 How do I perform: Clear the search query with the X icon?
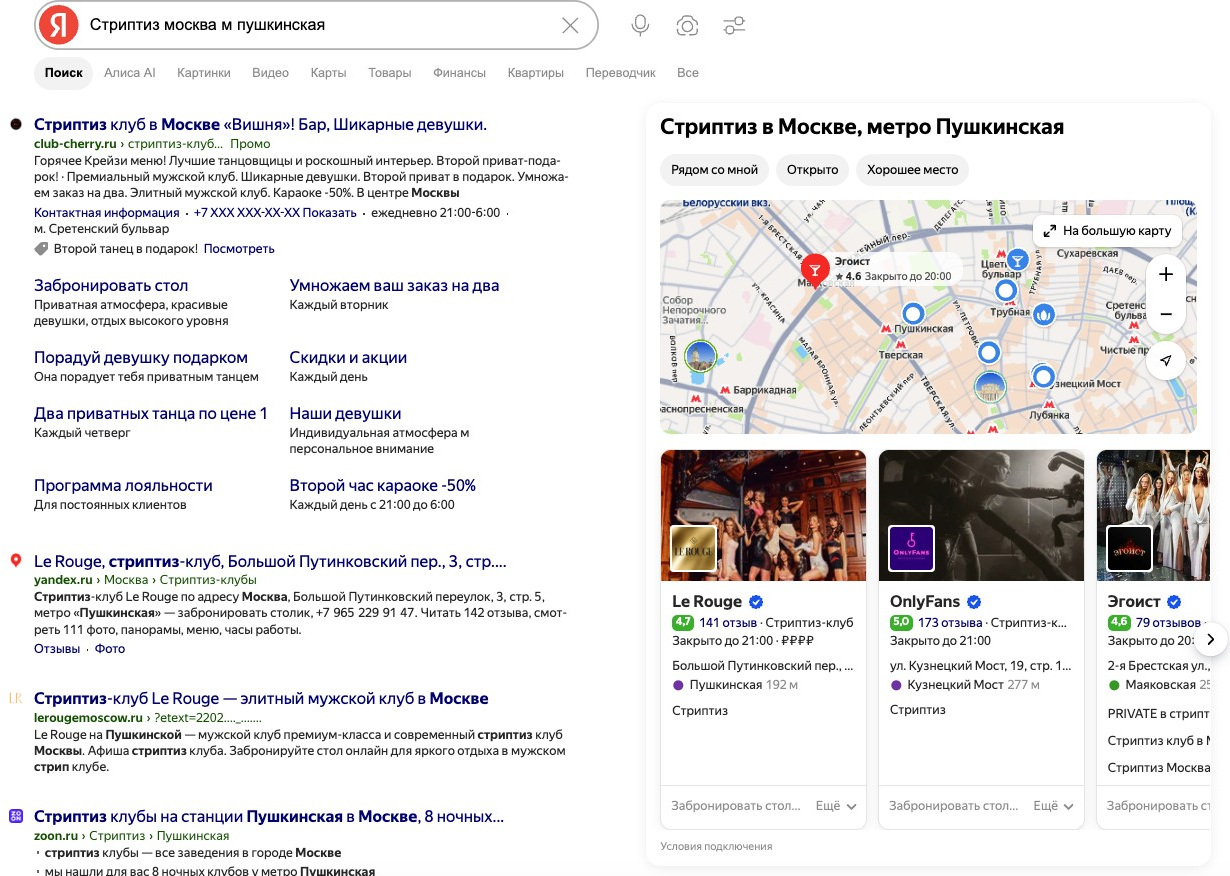click(x=570, y=25)
